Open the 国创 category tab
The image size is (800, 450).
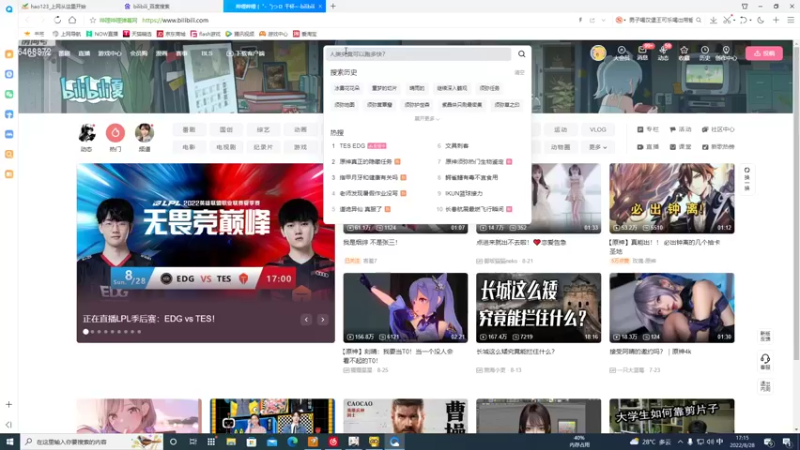[x=226, y=130]
